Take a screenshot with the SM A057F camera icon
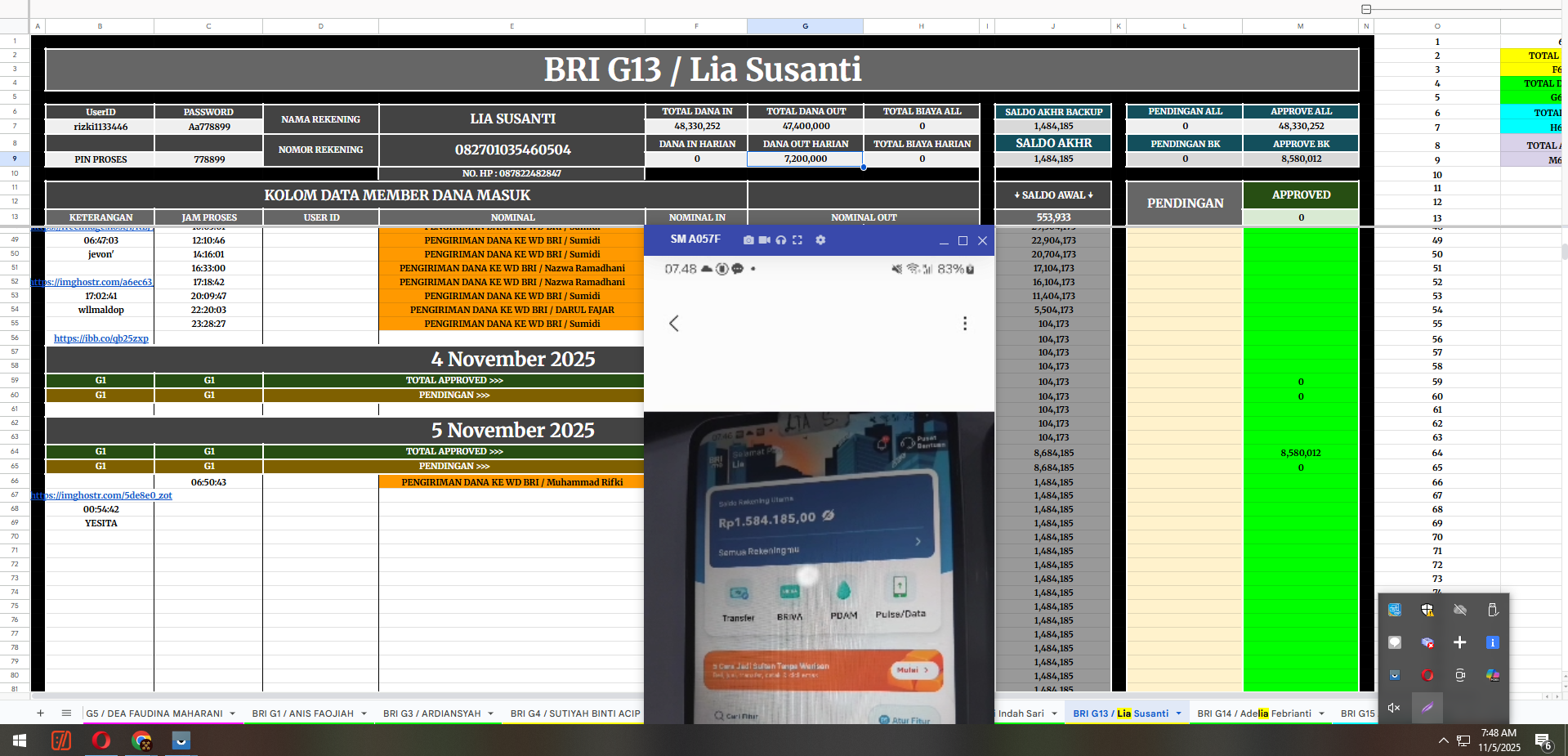The height and width of the screenshot is (756, 1568). 748,240
